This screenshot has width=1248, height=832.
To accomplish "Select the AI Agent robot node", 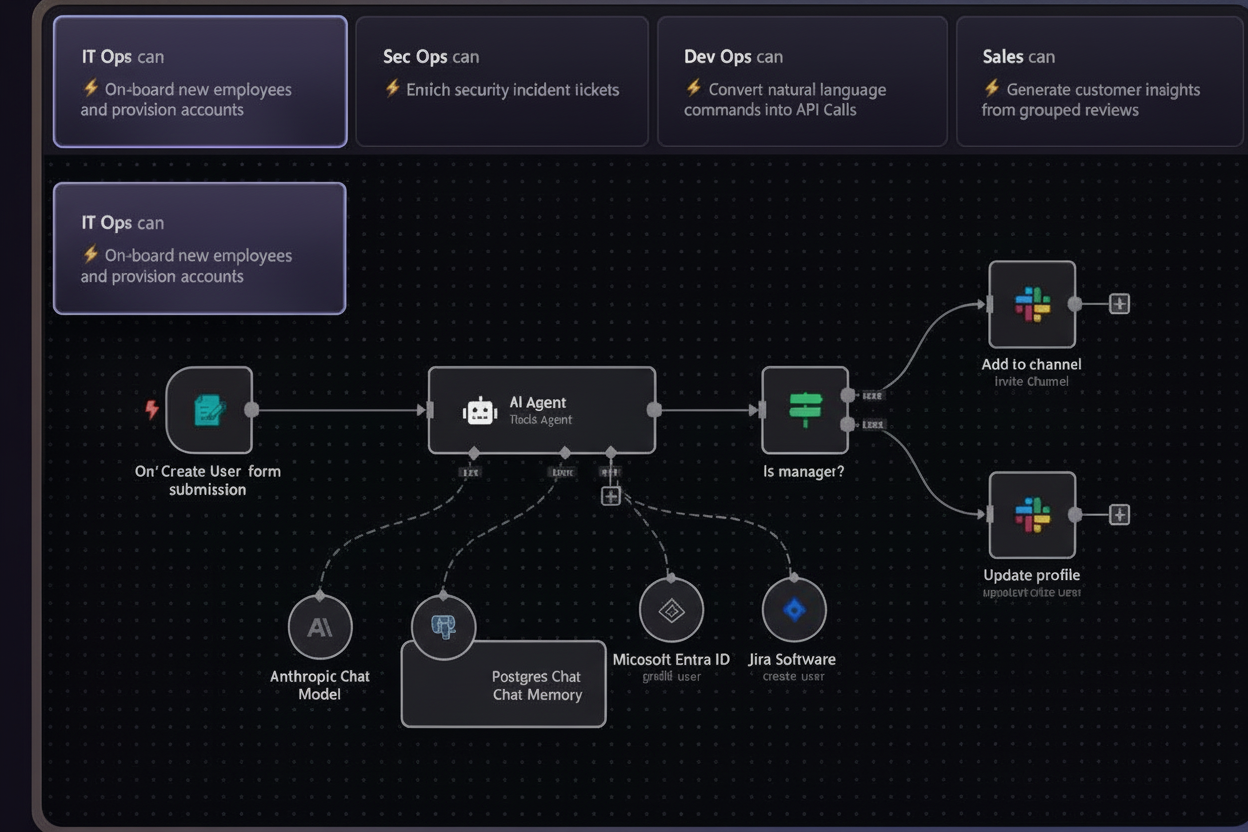I will (541, 410).
